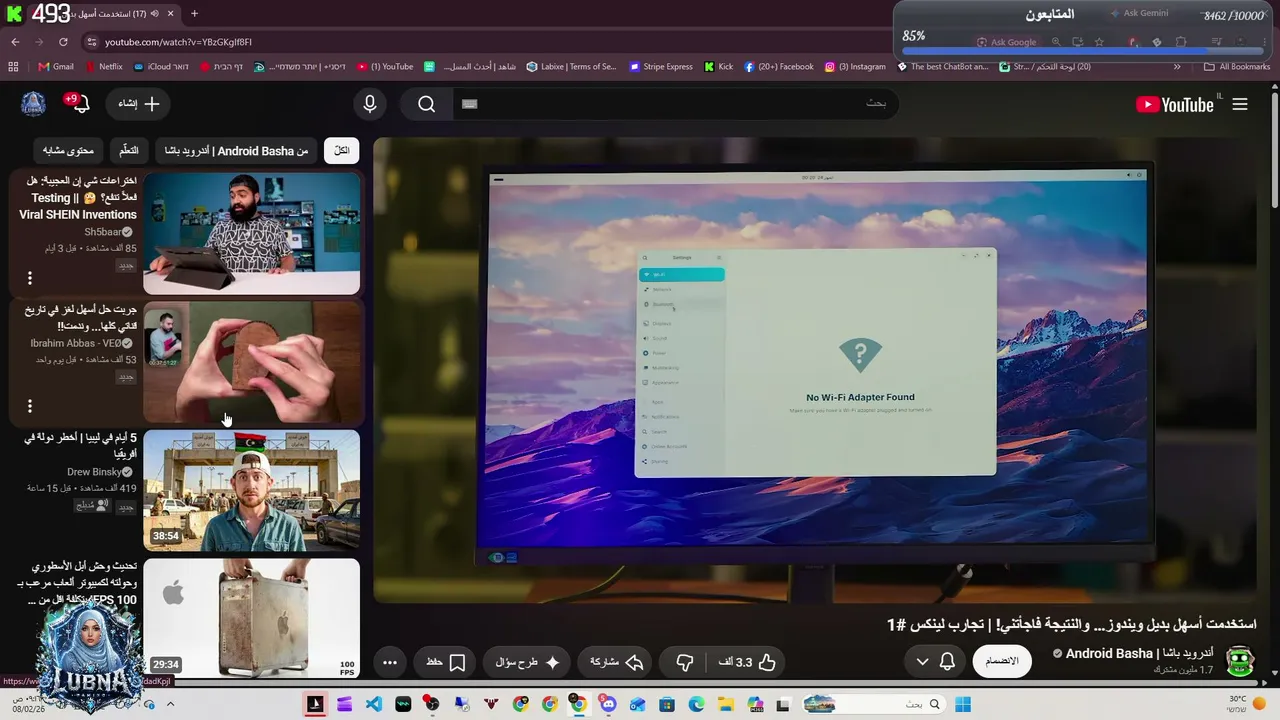
Task: Play the Libya 38:54 video thumbnail
Action: click(251, 490)
